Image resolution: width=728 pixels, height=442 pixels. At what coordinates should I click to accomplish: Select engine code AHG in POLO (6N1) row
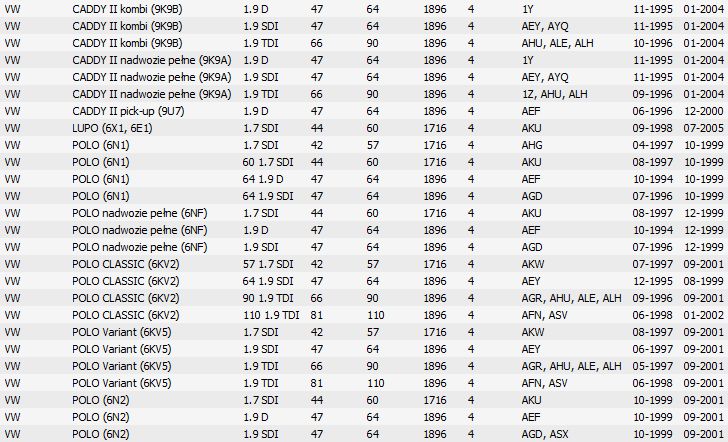[x=532, y=145]
